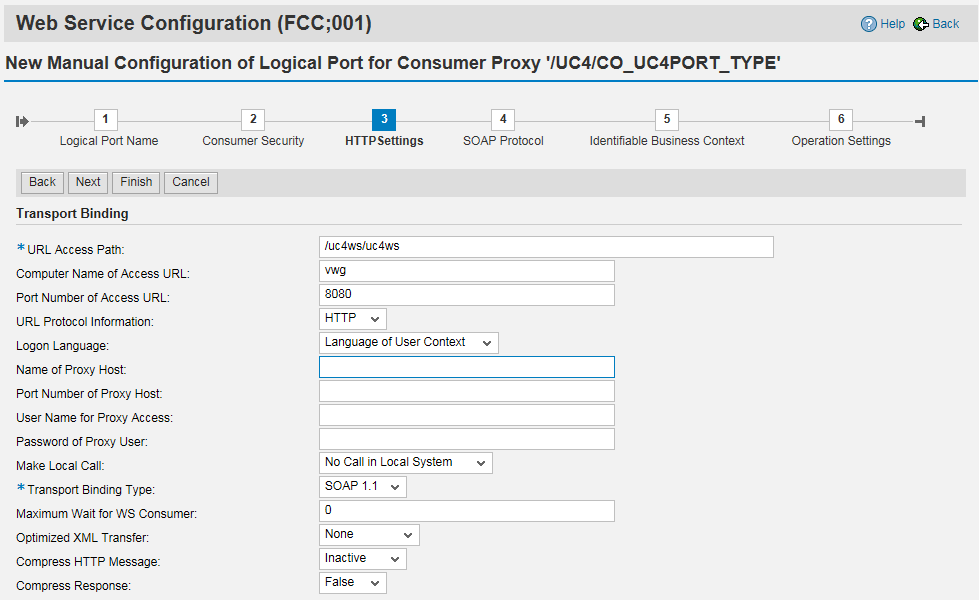This screenshot has width=979, height=600.
Task: Click the Finish button
Action: coord(136,182)
